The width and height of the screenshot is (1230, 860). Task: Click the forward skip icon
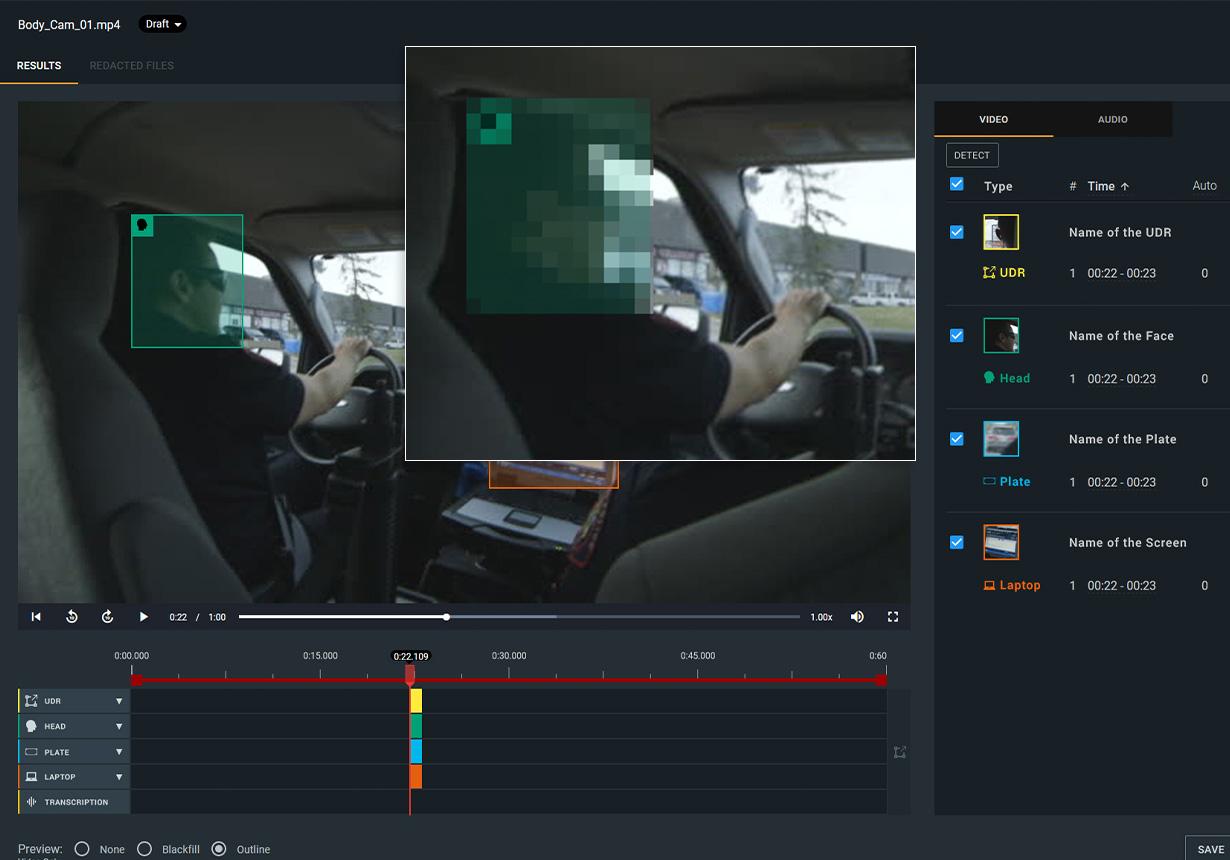[x=108, y=617]
